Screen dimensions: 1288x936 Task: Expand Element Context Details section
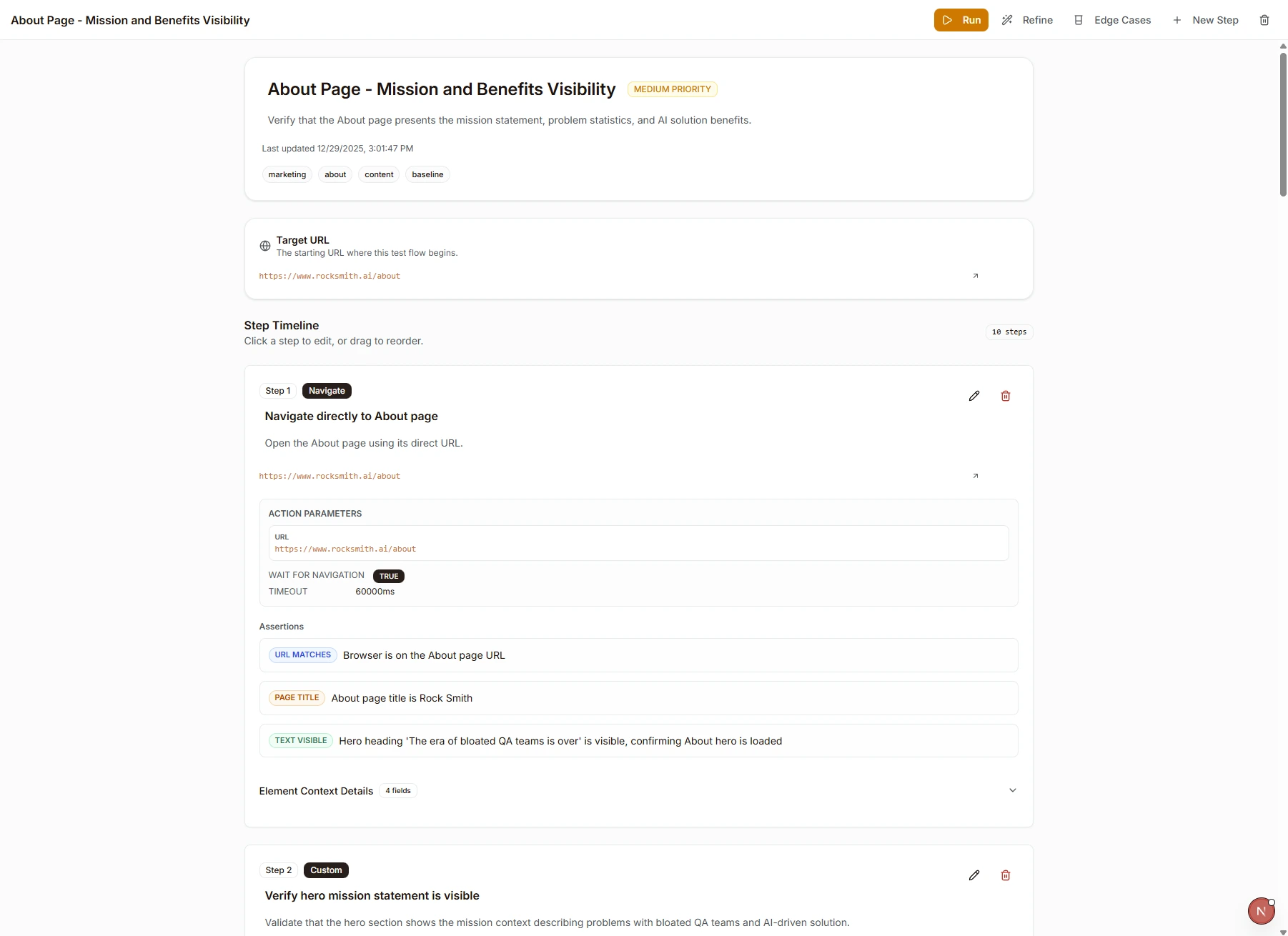1012,790
